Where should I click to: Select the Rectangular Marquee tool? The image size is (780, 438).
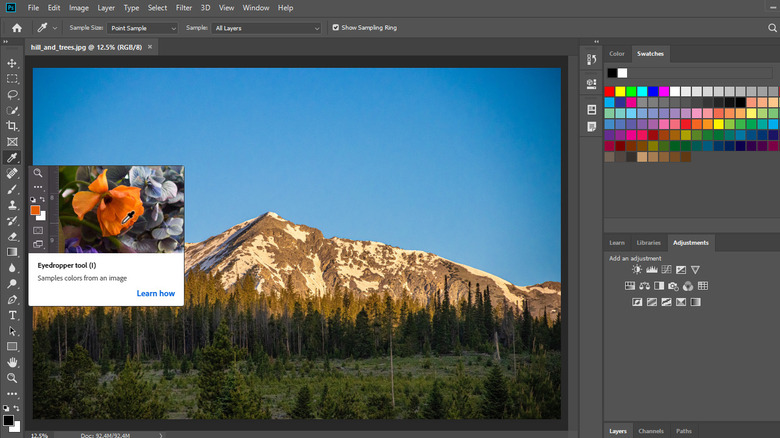(12, 79)
